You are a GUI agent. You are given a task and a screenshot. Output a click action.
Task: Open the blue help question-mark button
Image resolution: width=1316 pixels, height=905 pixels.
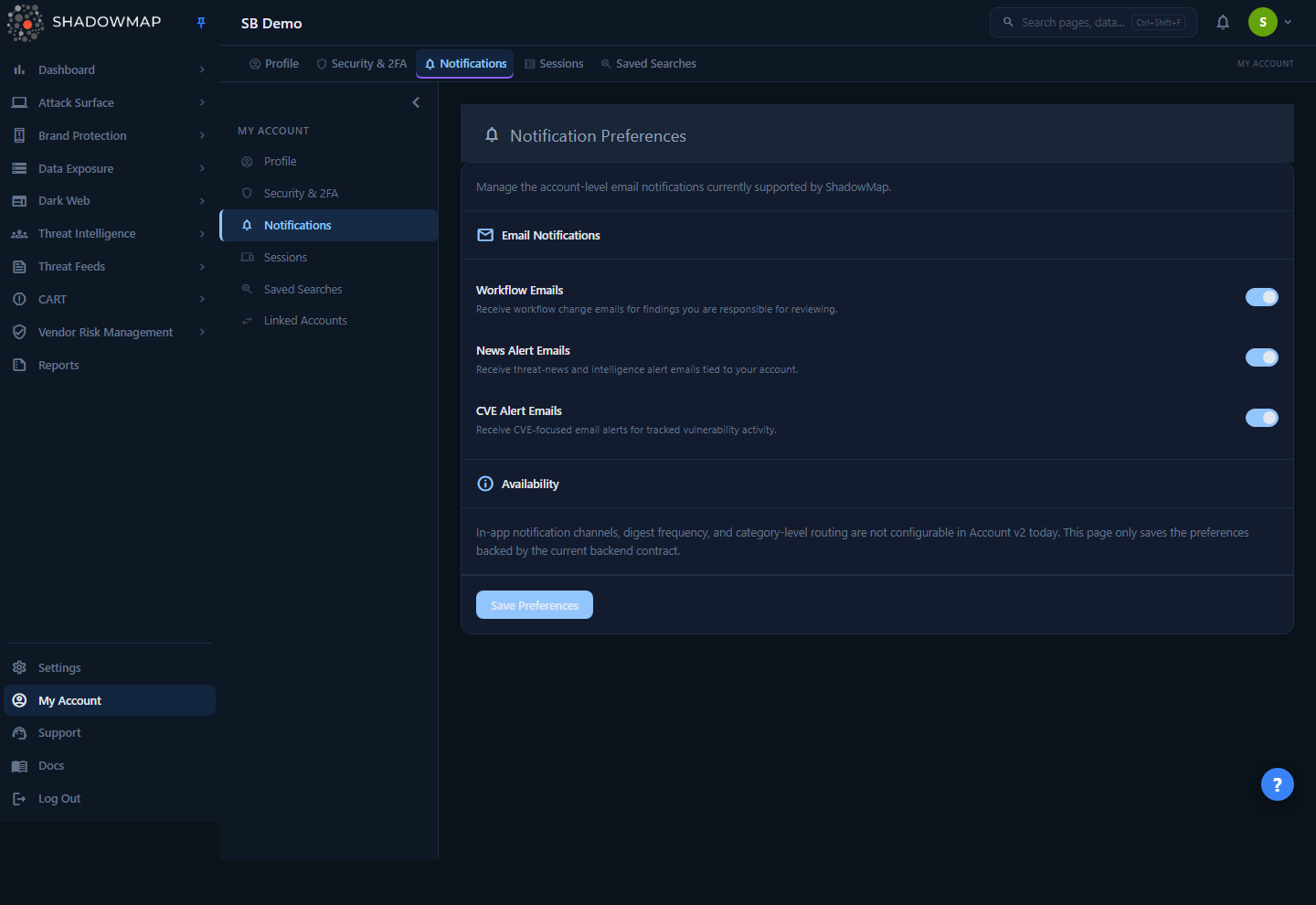[x=1278, y=784]
